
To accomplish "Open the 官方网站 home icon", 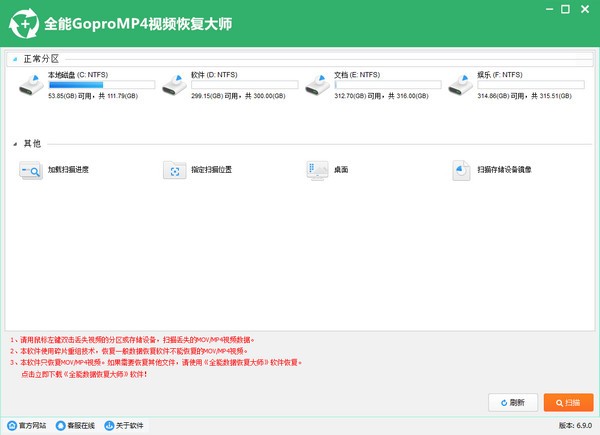I will pyautogui.click(x=12, y=425).
